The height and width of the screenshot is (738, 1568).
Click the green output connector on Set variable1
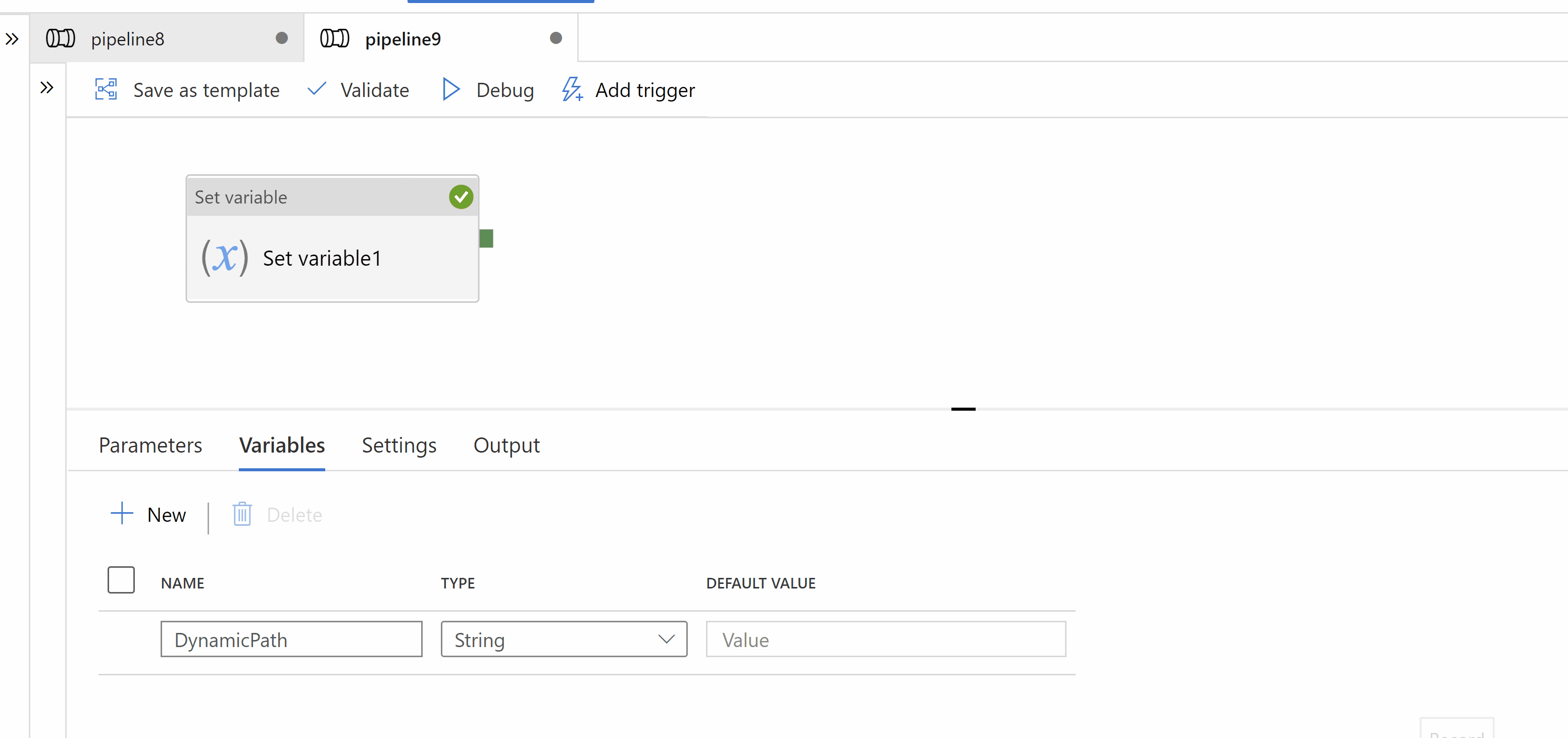pyautogui.click(x=486, y=238)
